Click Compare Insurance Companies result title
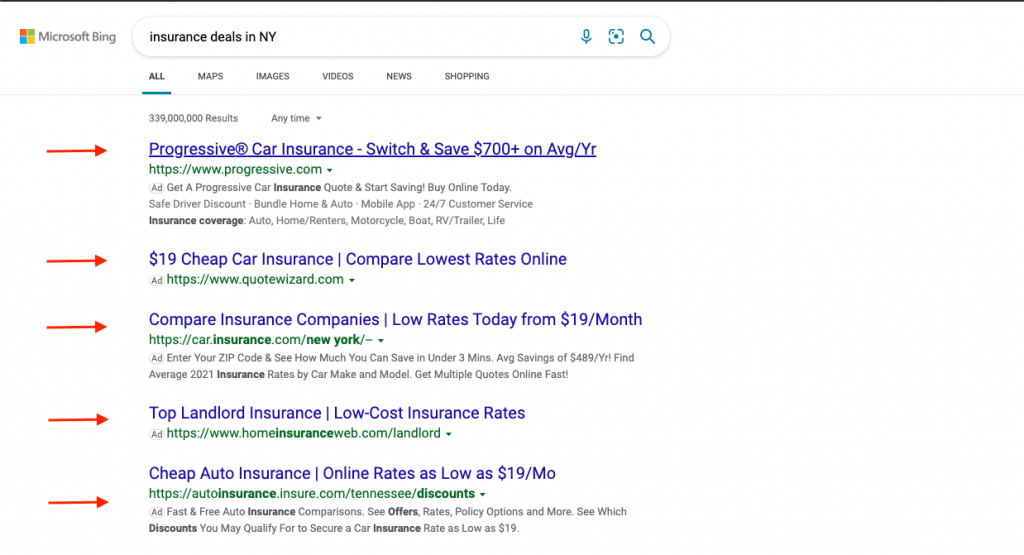Viewport: 1024px width, 555px height. coord(395,320)
